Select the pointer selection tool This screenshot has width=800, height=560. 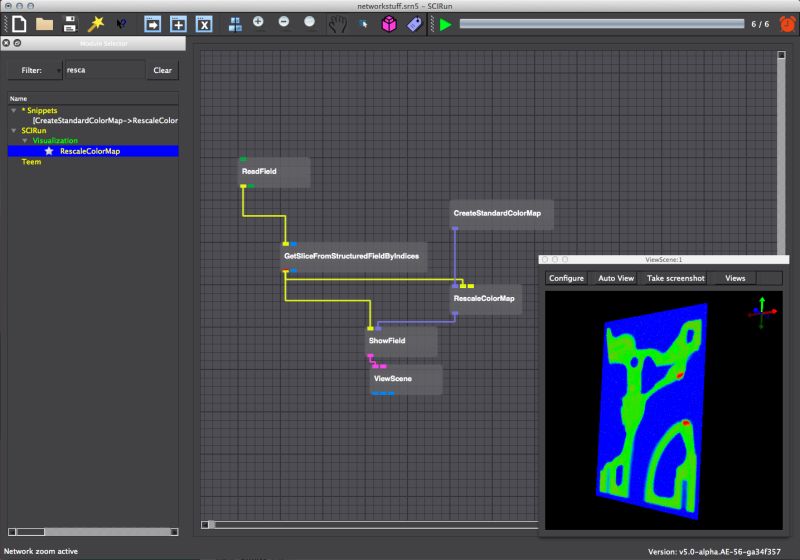[363, 24]
